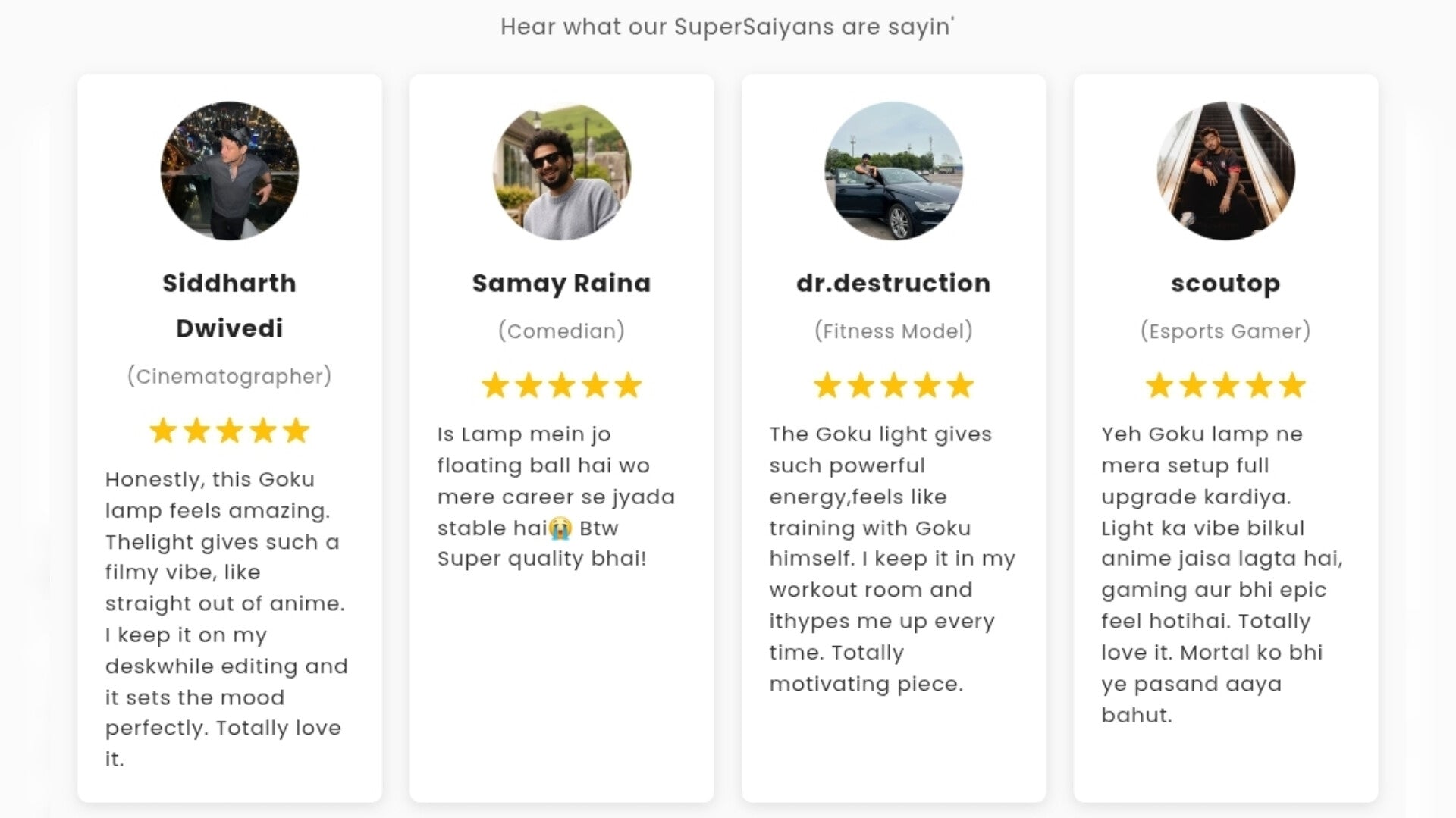Click the first star in Siddharth Dwivedi's rating

[163, 431]
